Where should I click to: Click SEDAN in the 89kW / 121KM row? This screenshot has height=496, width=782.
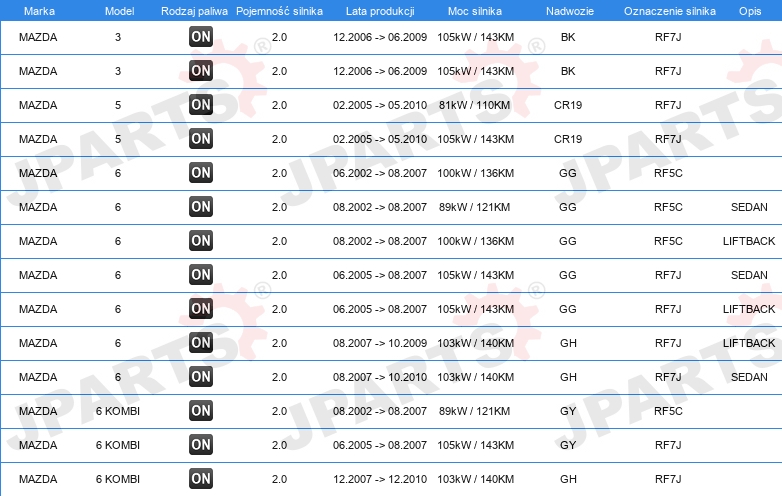tap(749, 207)
